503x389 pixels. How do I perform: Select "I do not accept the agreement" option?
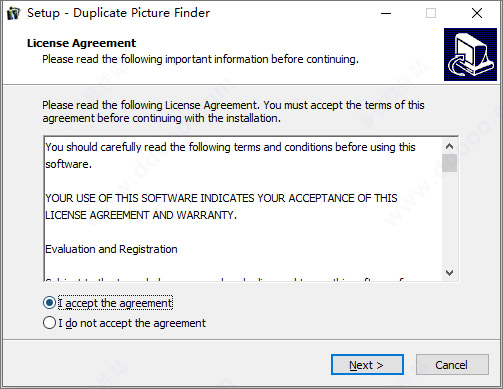tap(49, 323)
